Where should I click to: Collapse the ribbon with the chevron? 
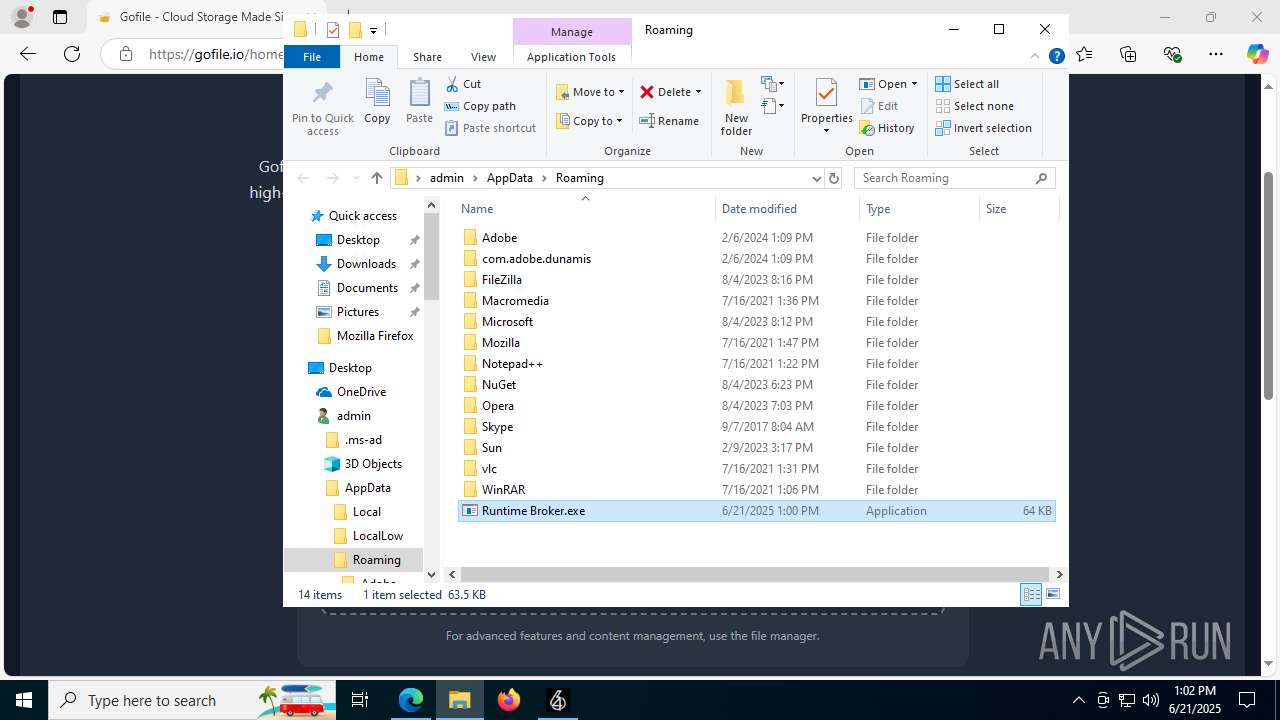[x=1035, y=57]
